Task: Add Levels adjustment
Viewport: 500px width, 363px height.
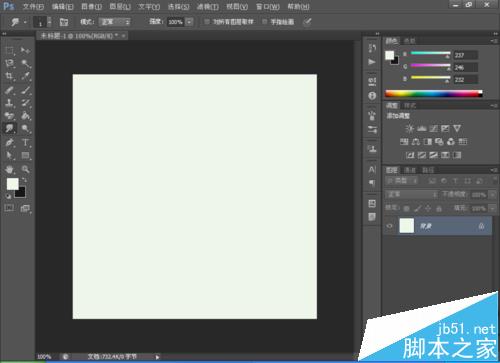Action: (x=422, y=129)
